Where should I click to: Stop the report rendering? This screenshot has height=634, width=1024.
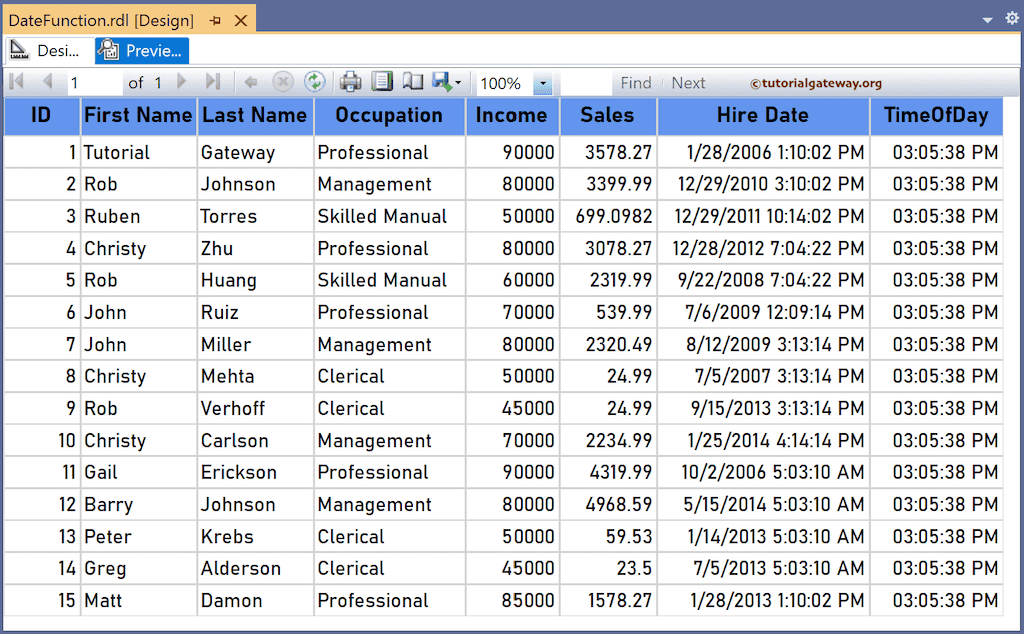[x=282, y=83]
